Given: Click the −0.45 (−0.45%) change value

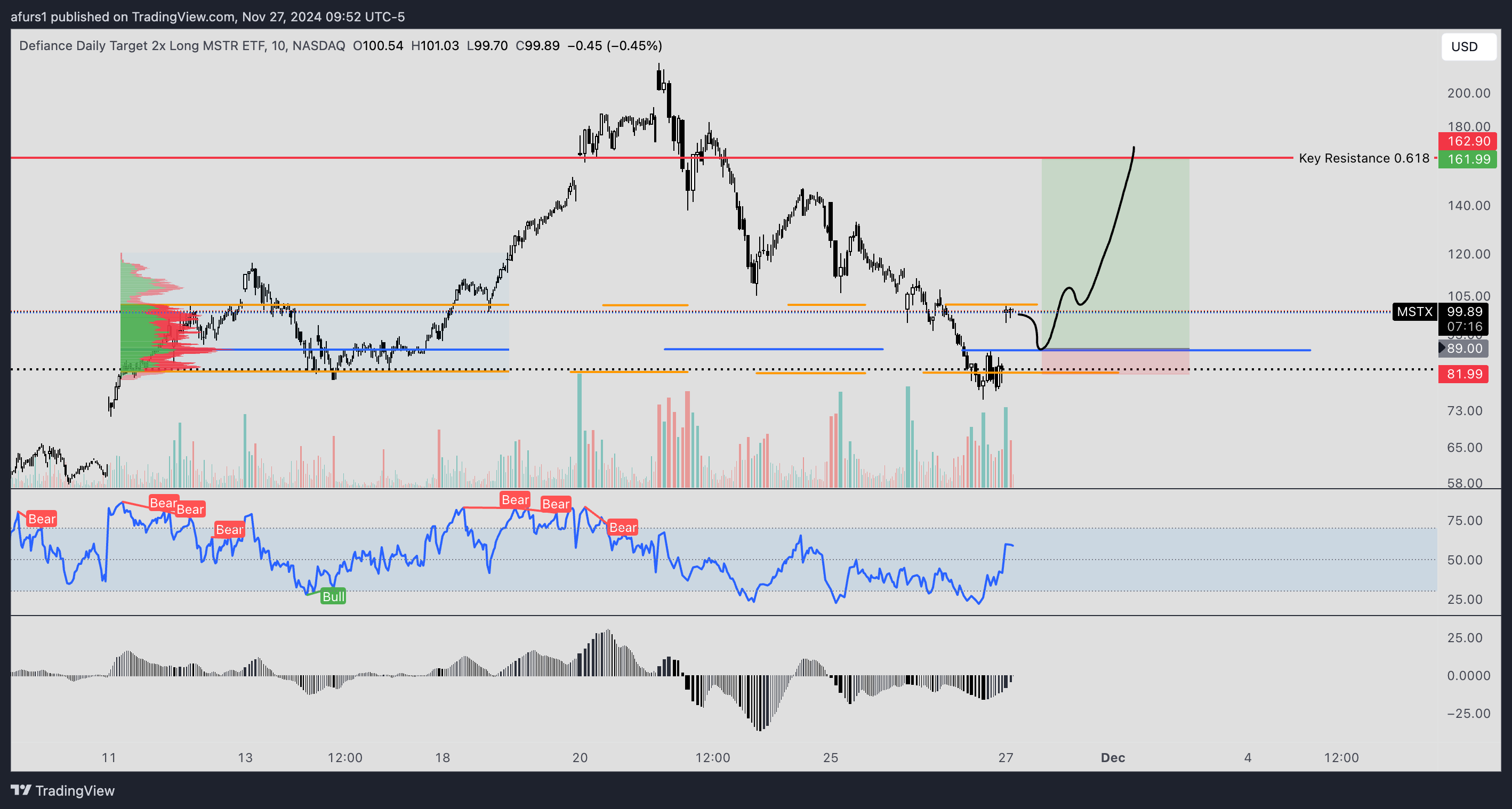Looking at the screenshot, I should coord(615,46).
